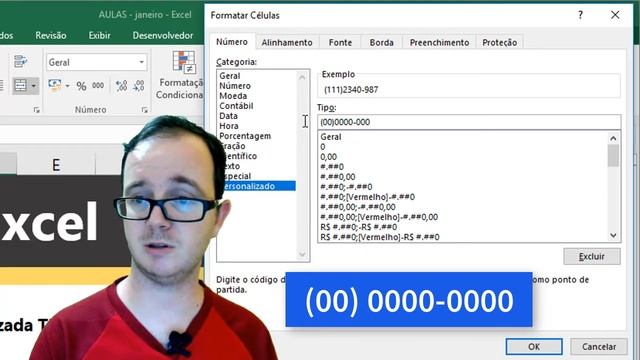Close the Formatar Células dialog
Viewport: 640px width, 360px height.
(x=615, y=15)
